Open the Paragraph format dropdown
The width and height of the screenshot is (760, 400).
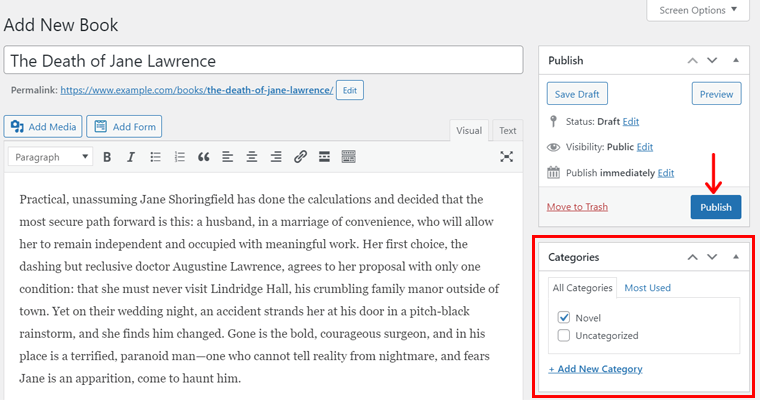coord(51,157)
